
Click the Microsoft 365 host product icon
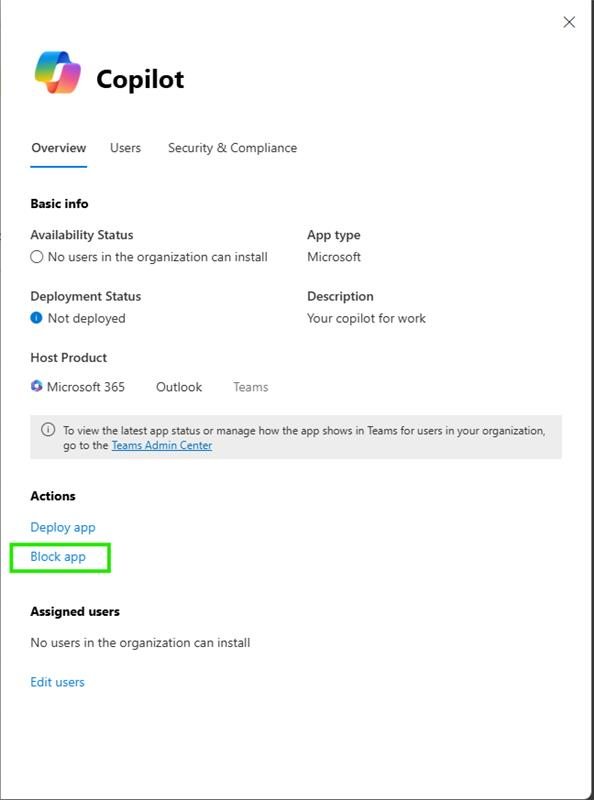click(x=36, y=386)
